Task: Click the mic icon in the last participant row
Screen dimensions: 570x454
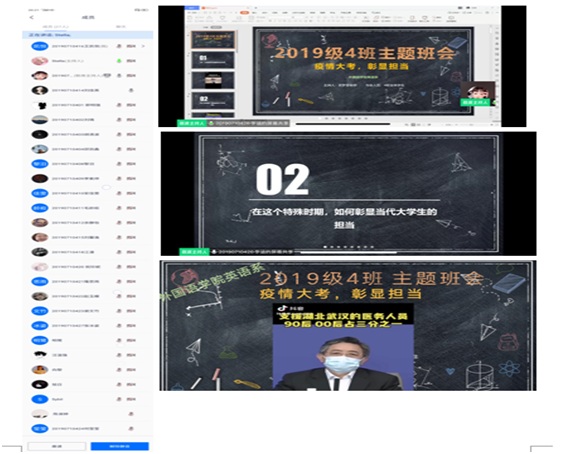Action: (131, 429)
